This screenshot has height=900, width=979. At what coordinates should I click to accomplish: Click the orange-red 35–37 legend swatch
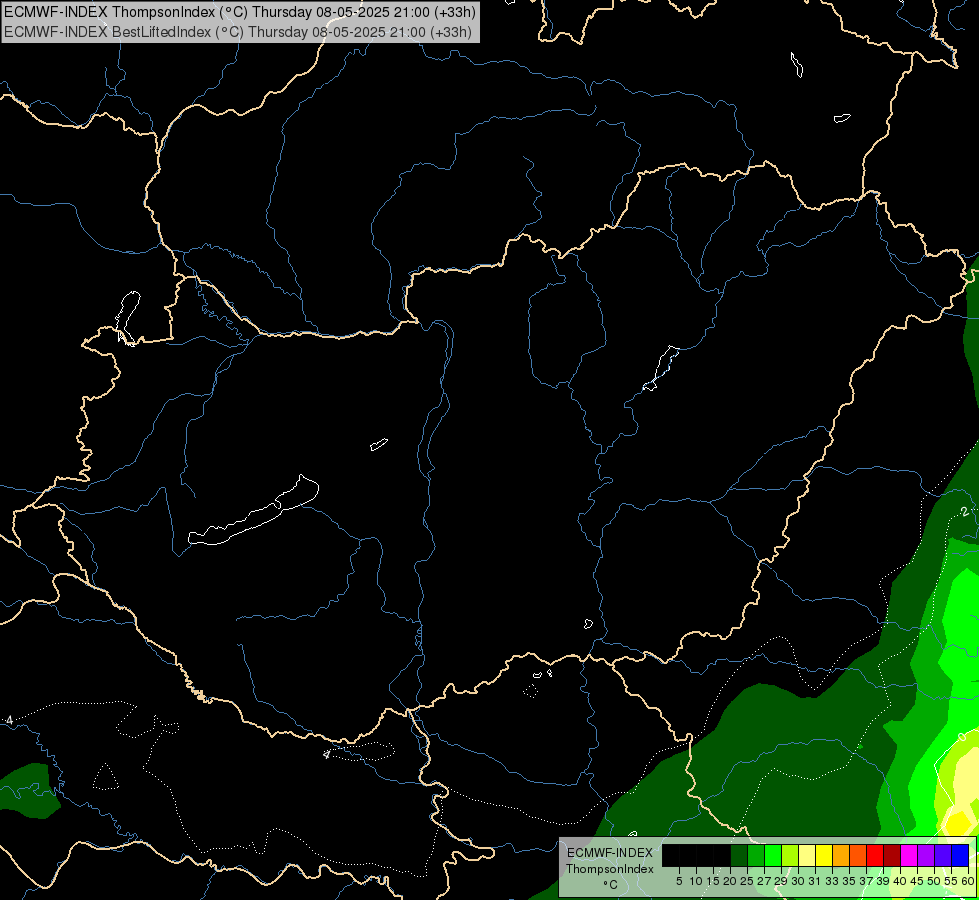click(857, 856)
